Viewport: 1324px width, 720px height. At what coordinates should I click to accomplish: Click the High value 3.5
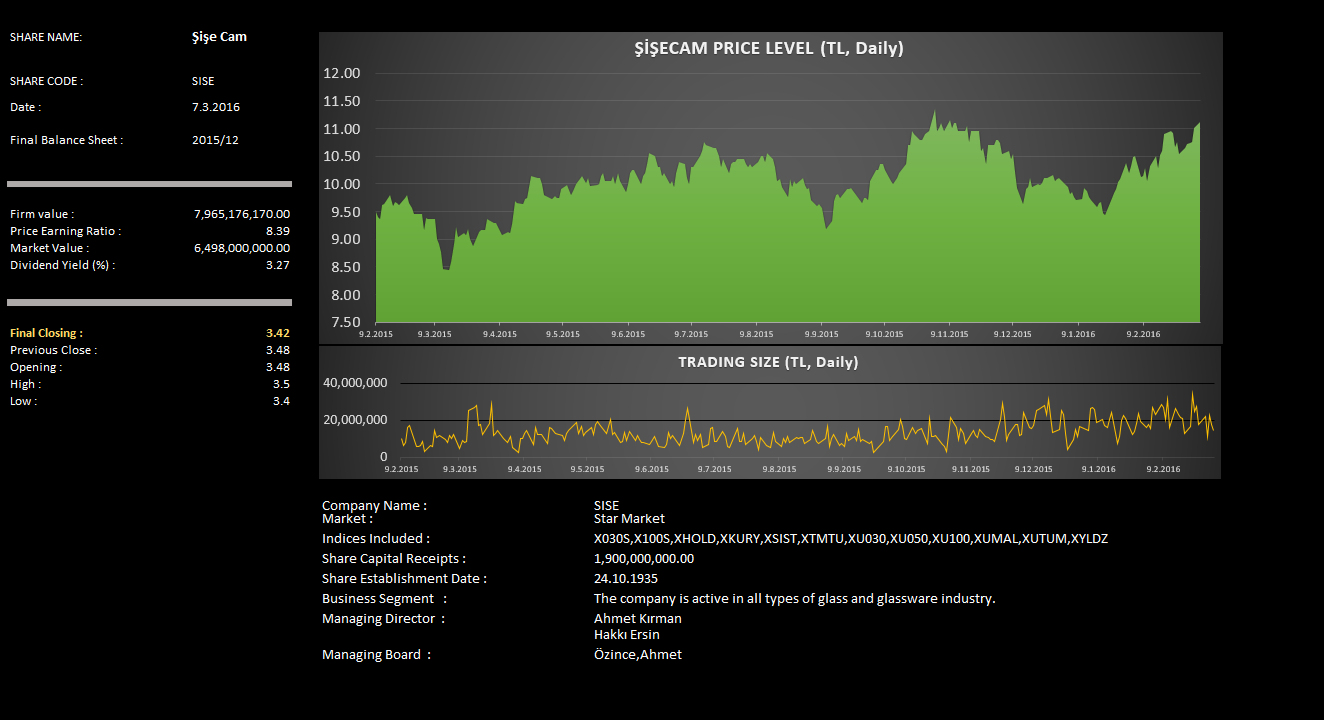281,384
